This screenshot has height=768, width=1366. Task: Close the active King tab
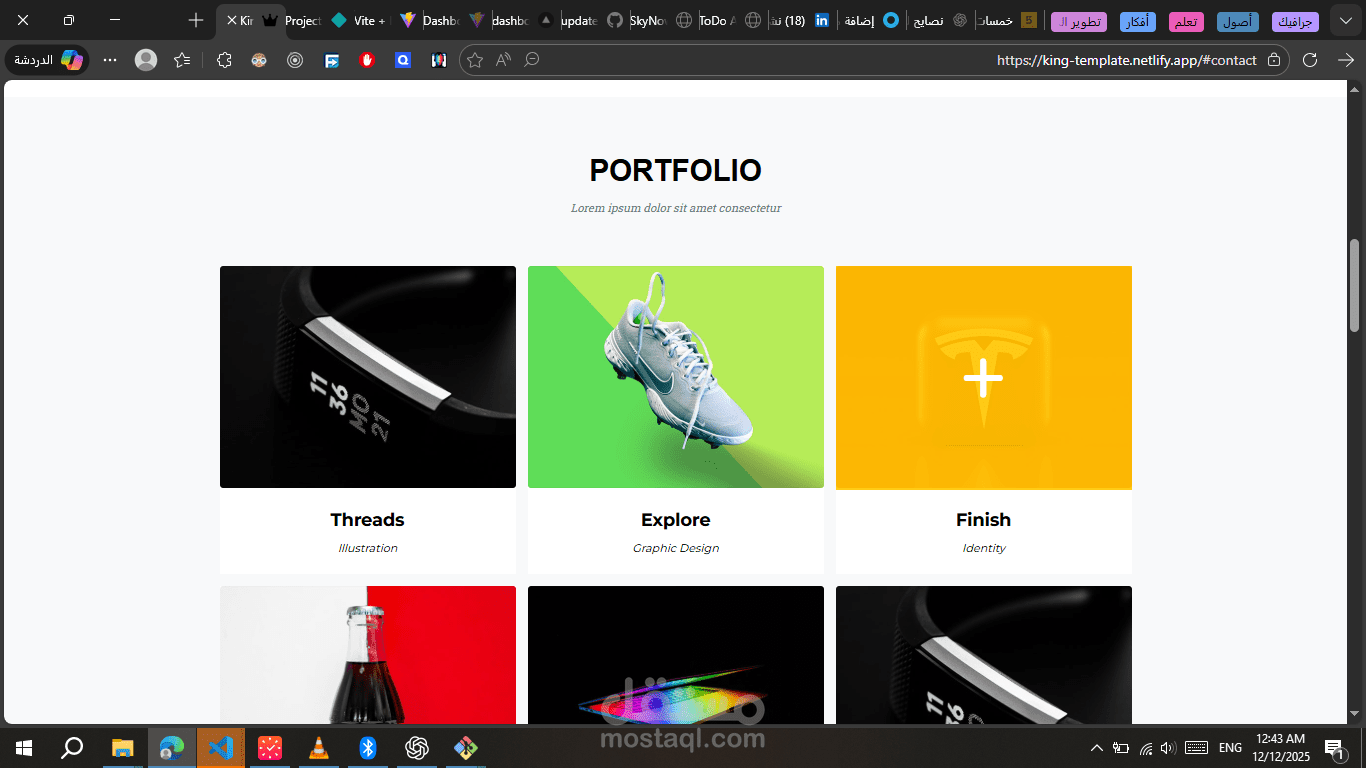[x=231, y=20]
